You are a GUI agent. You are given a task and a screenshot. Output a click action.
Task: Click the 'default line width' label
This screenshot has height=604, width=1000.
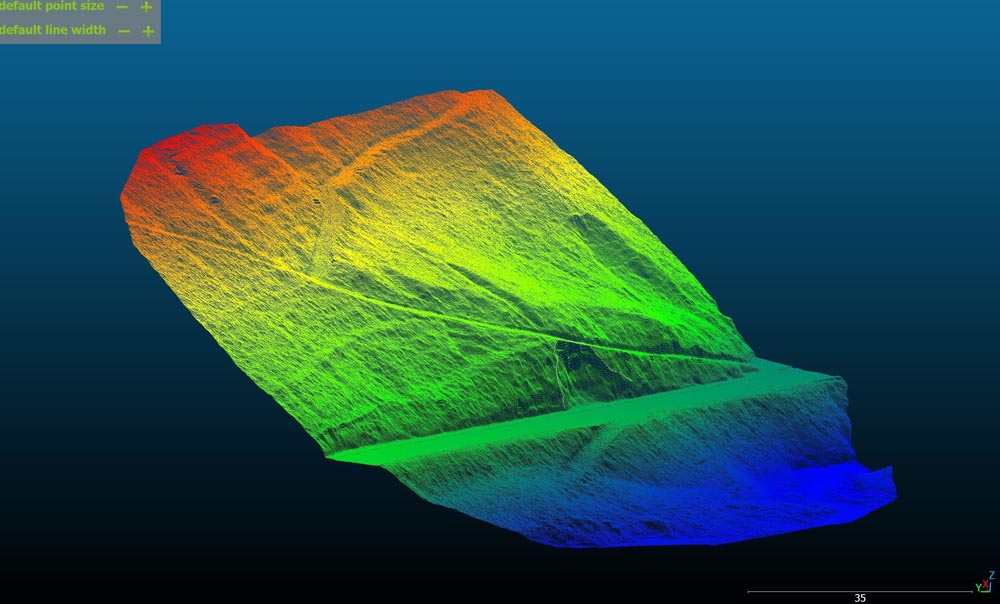tap(52, 30)
